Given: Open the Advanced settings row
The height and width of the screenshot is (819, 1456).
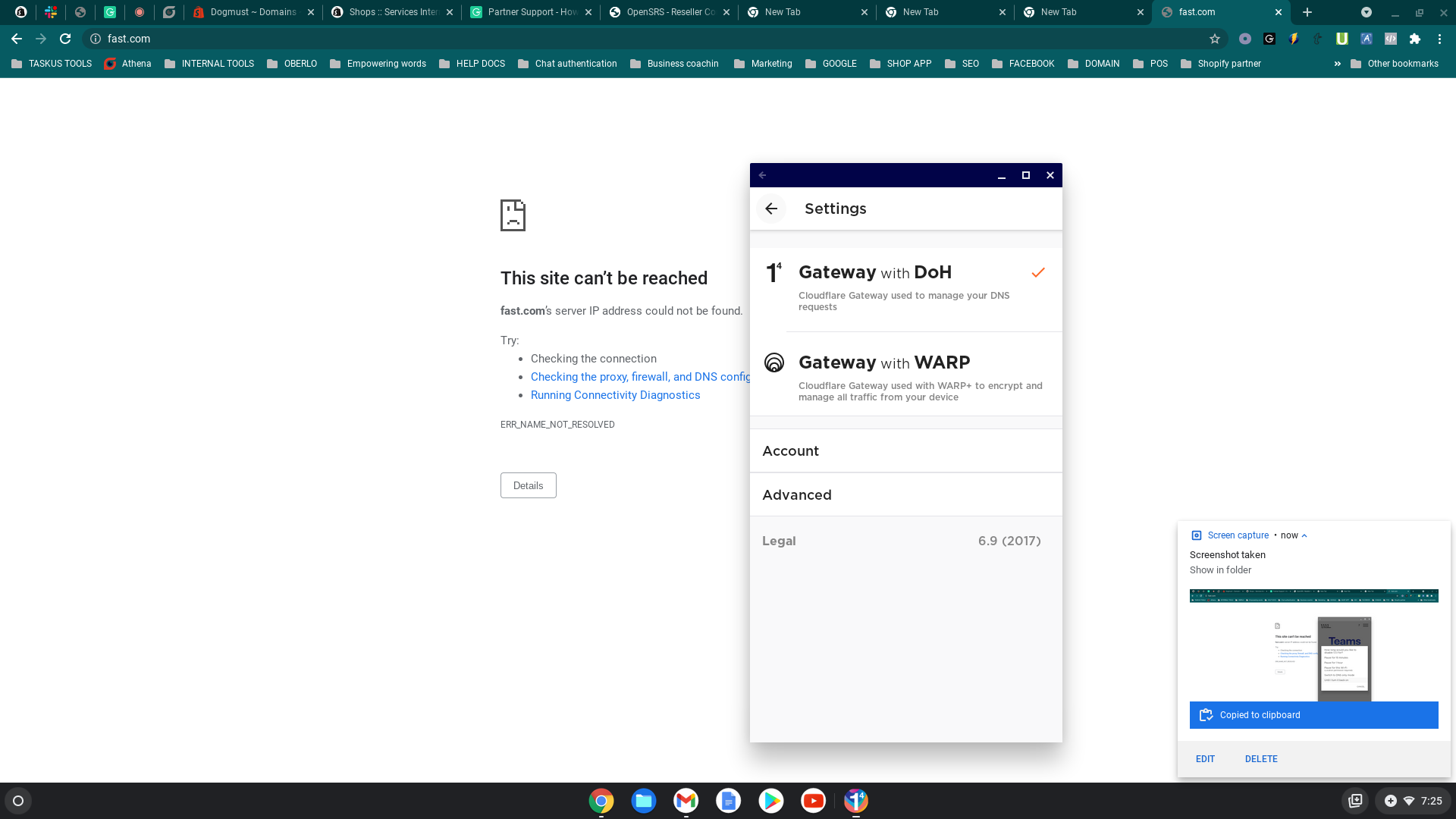Looking at the screenshot, I should coord(905,495).
